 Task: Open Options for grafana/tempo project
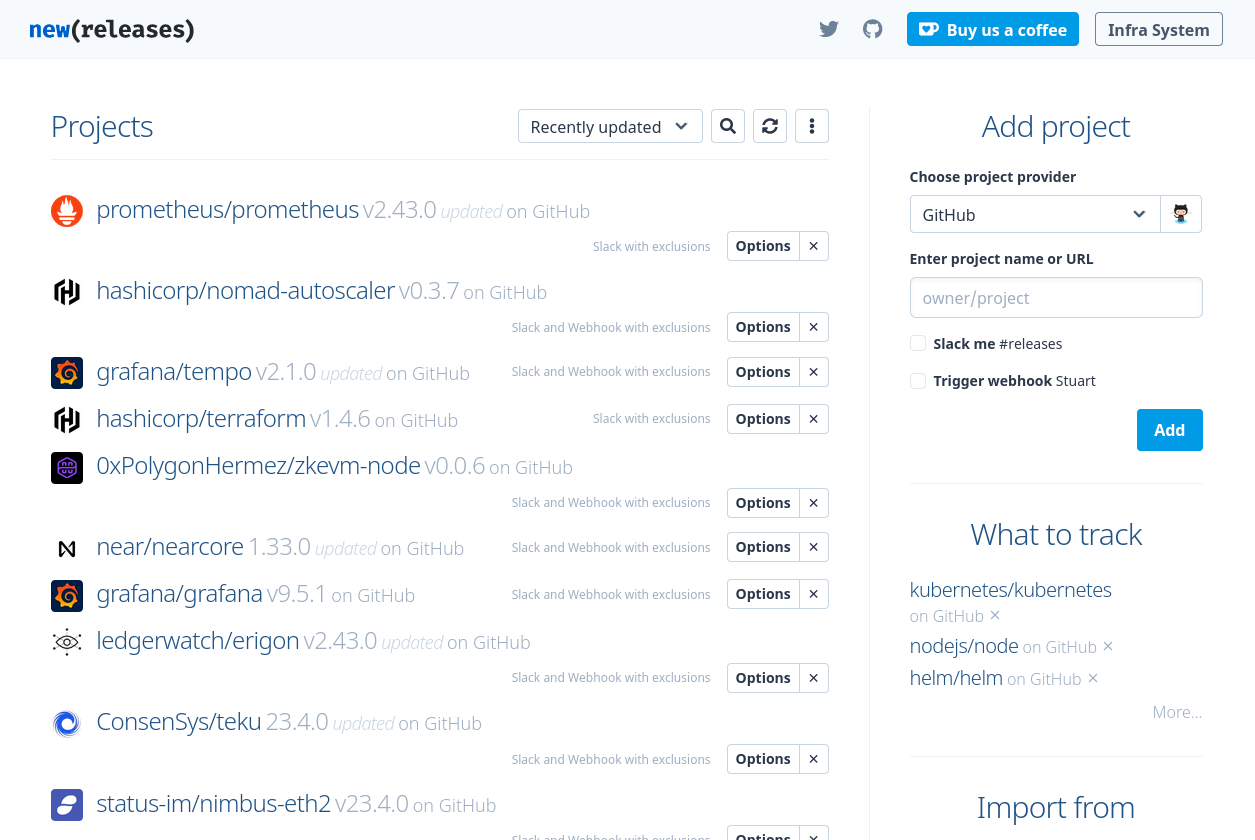763,372
